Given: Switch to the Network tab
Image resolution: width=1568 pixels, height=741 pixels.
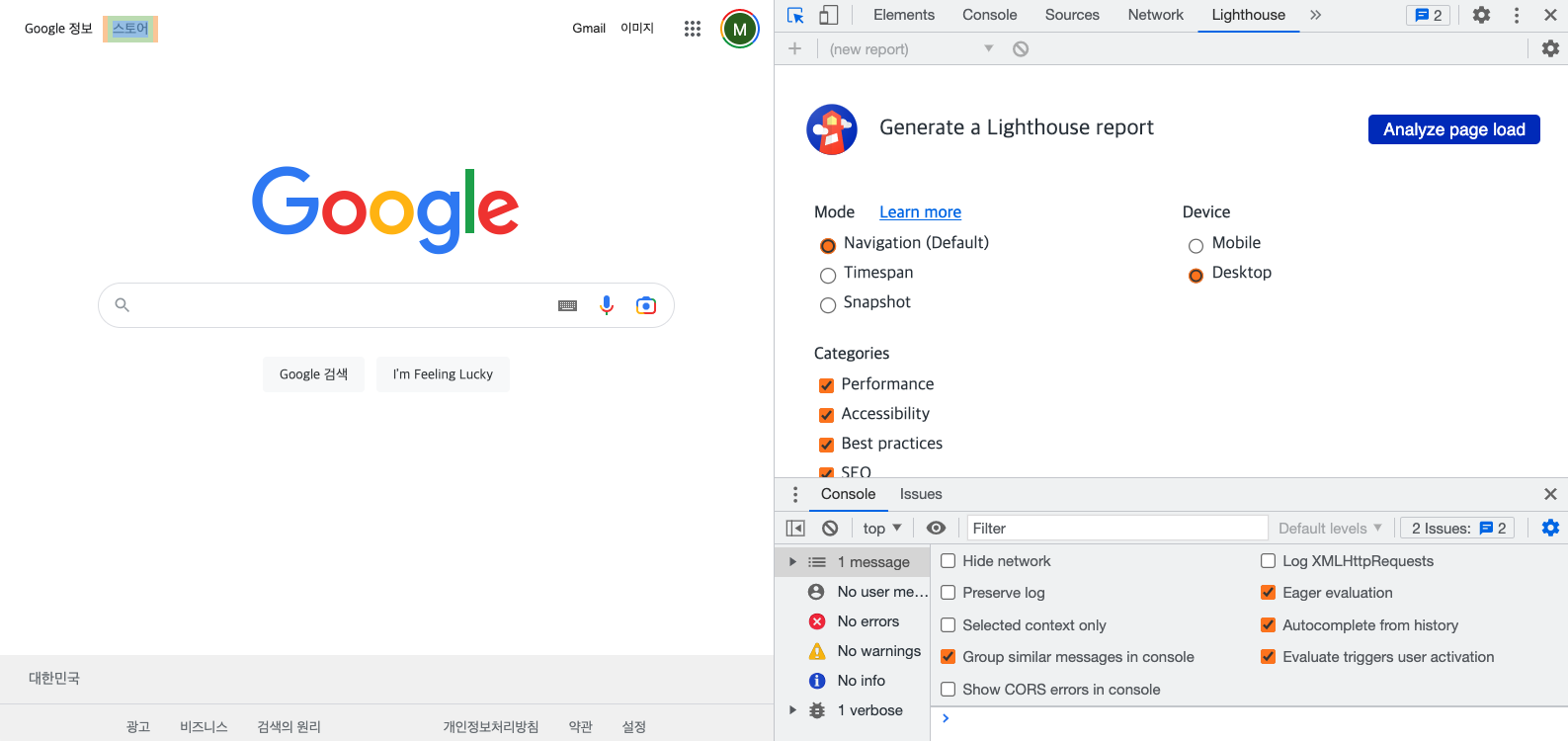Looking at the screenshot, I should click(x=1156, y=15).
